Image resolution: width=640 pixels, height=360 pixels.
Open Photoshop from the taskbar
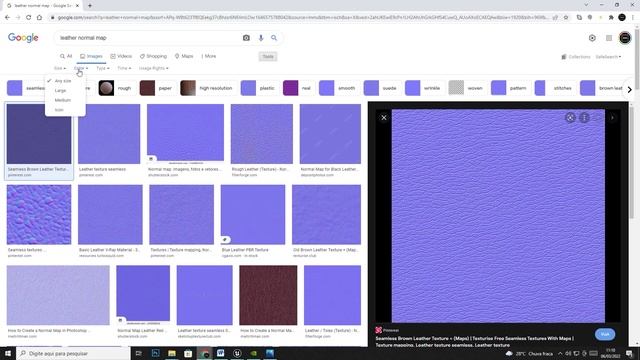pyautogui.click(x=156, y=353)
